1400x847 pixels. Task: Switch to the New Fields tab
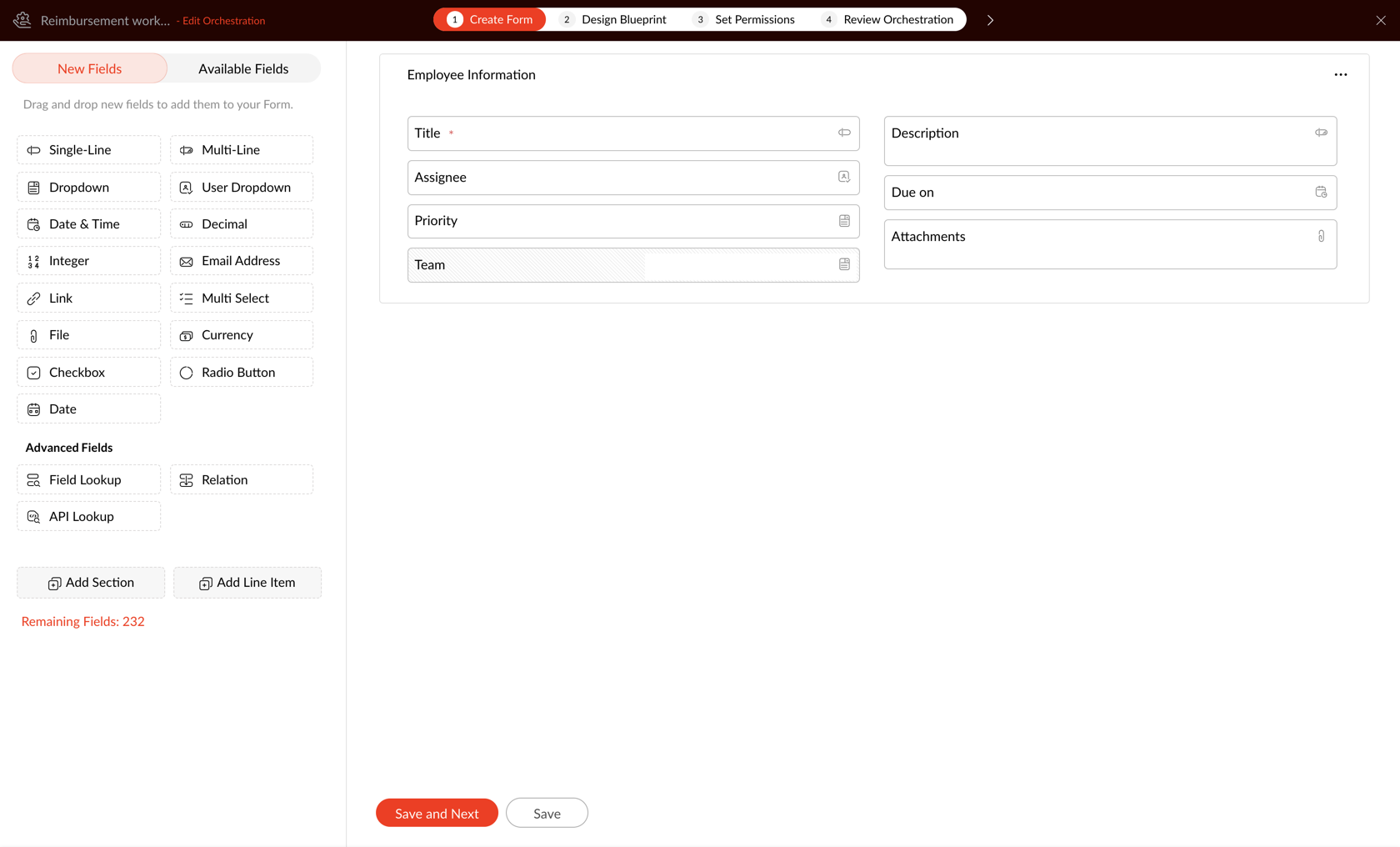point(89,68)
